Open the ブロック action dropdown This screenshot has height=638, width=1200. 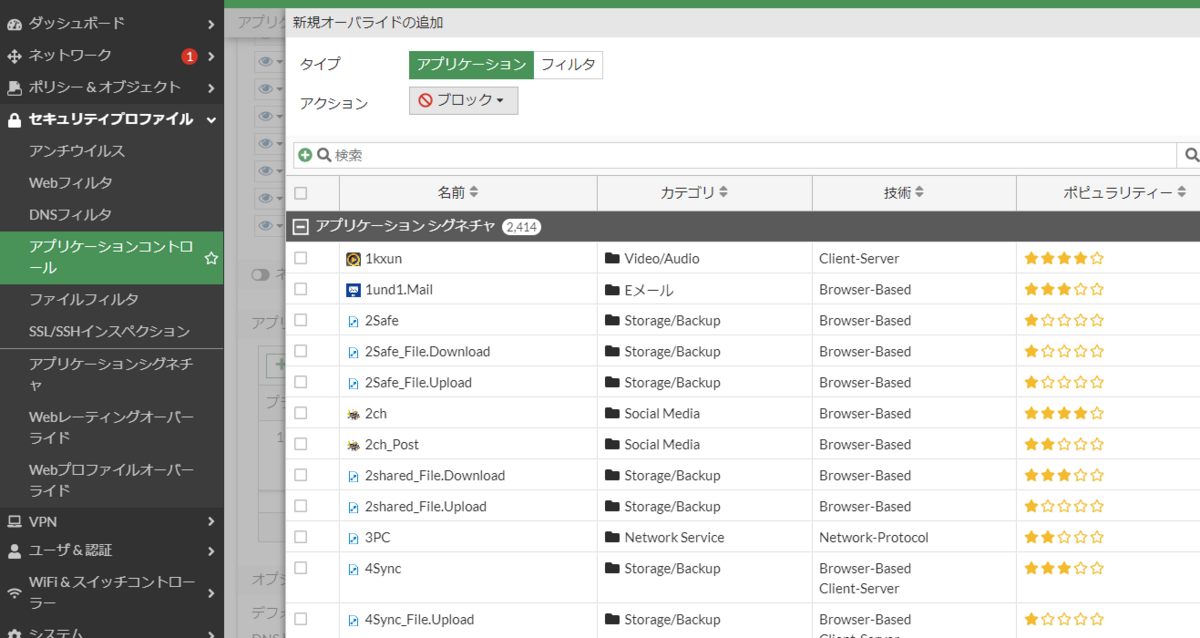click(x=463, y=101)
